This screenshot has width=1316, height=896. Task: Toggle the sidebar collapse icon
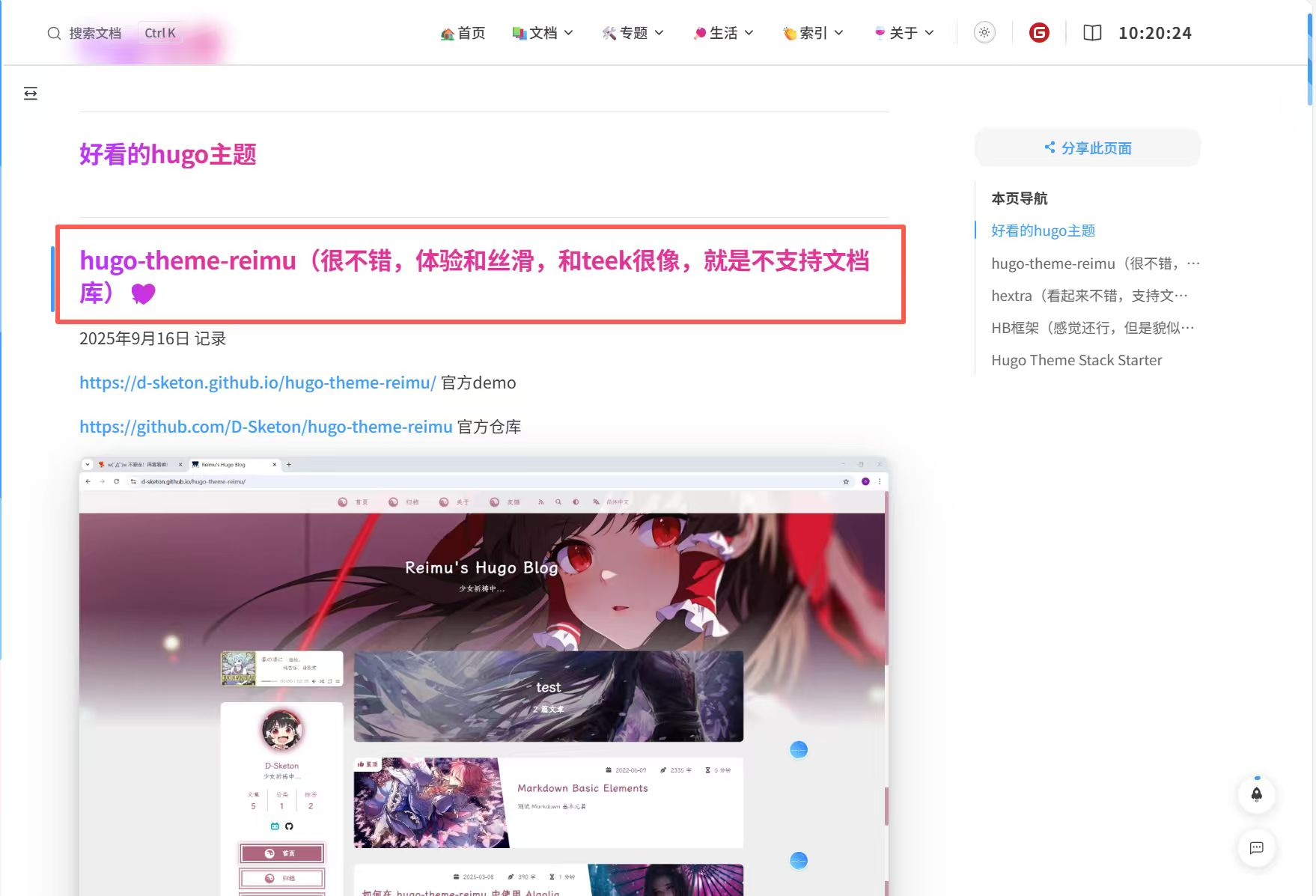pos(31,94)
